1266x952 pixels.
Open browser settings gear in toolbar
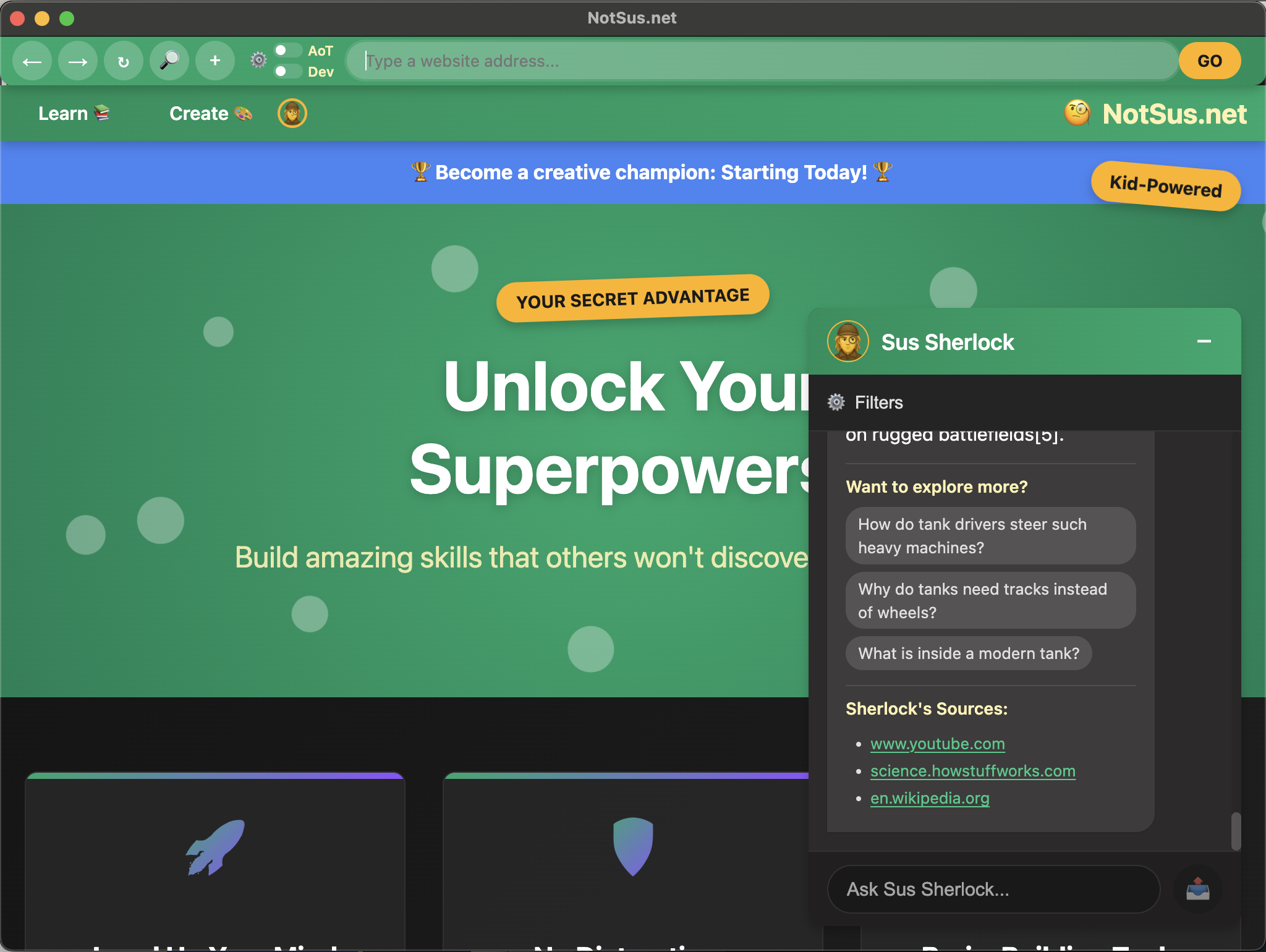(x=258, y=60)
